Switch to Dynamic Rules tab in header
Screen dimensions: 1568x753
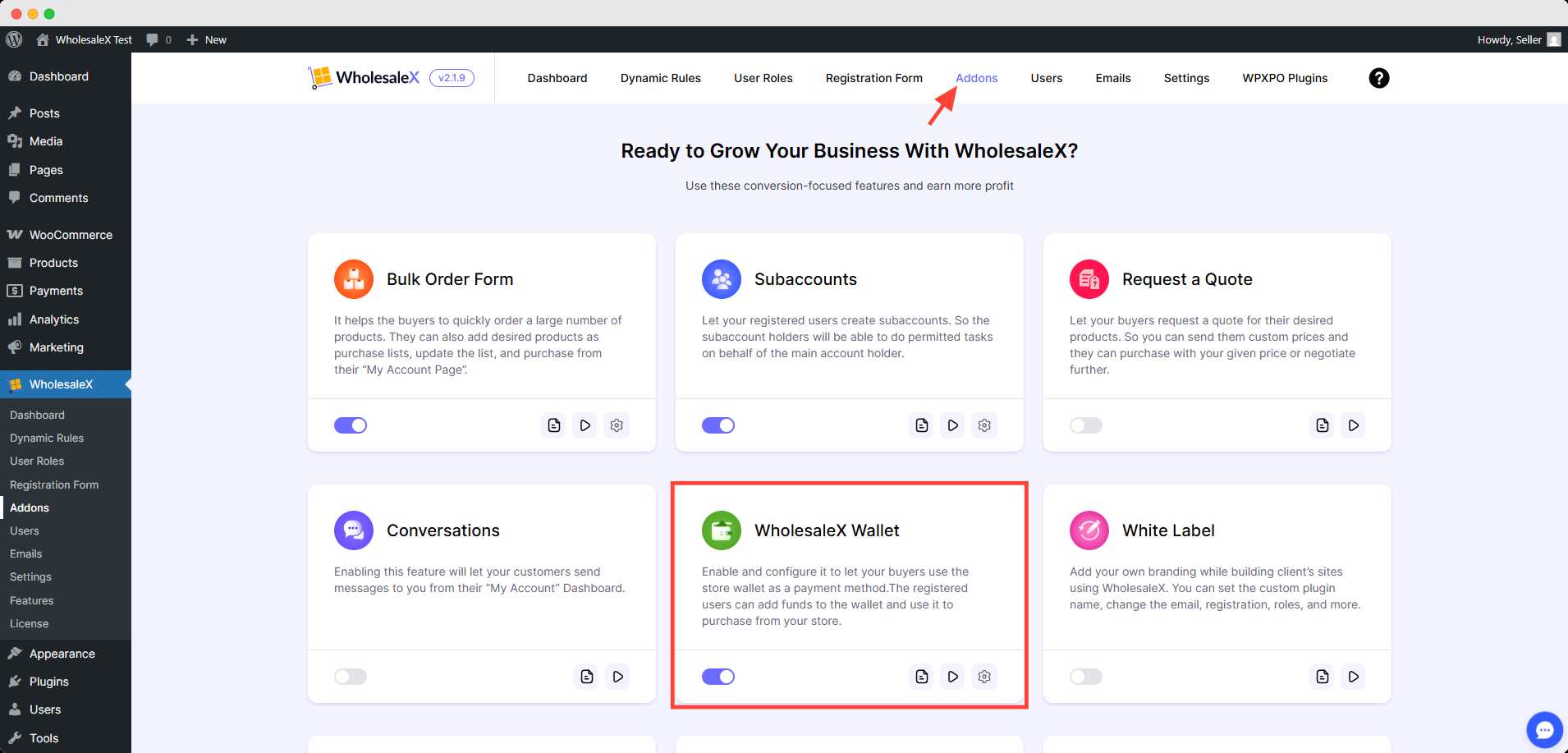point(661,78)
